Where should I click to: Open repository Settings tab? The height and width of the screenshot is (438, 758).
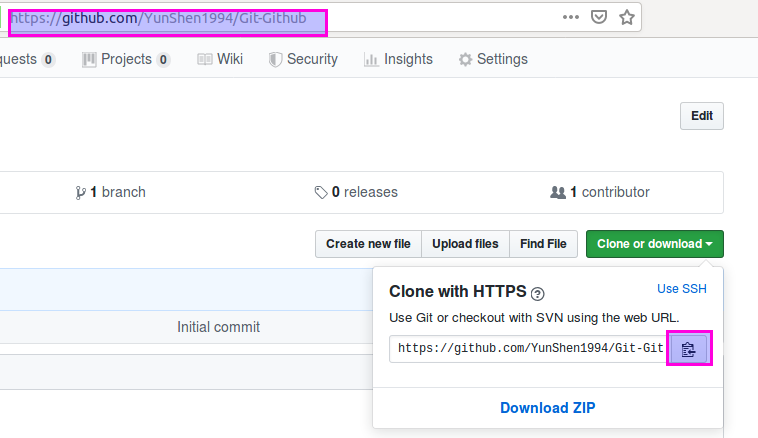click(493, 59)
